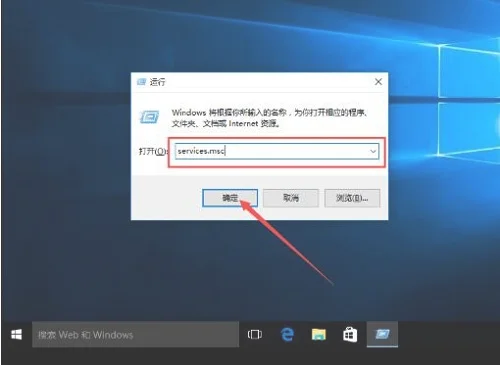The image size is (500, 365).
Task: Click the 确定 (OK) button
Action: 230,198
